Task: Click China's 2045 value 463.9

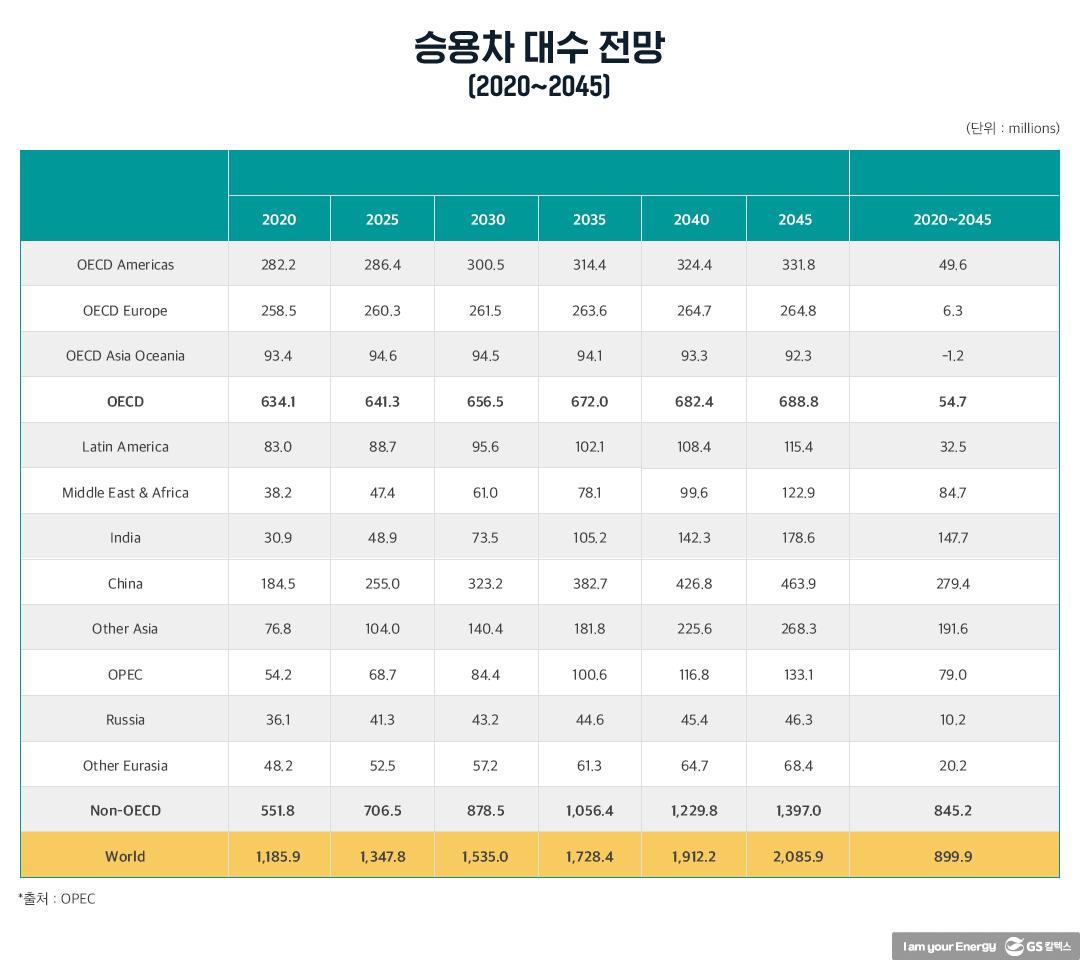Action: pyautogui.click(x=797, y=583)
